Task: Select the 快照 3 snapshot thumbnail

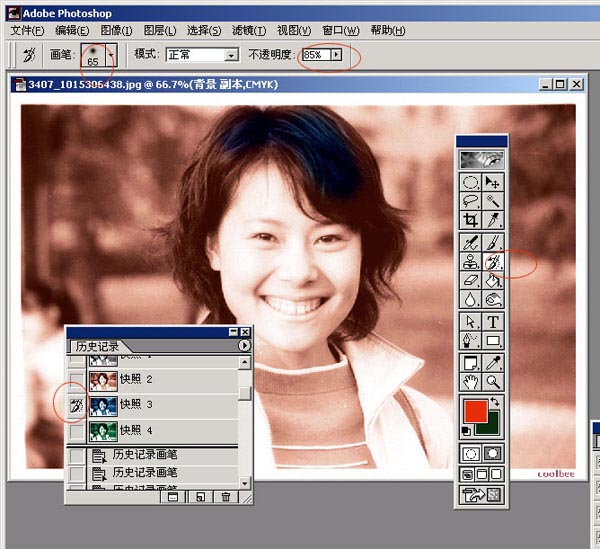Action: pyautogui.click(x=102, y=405)
